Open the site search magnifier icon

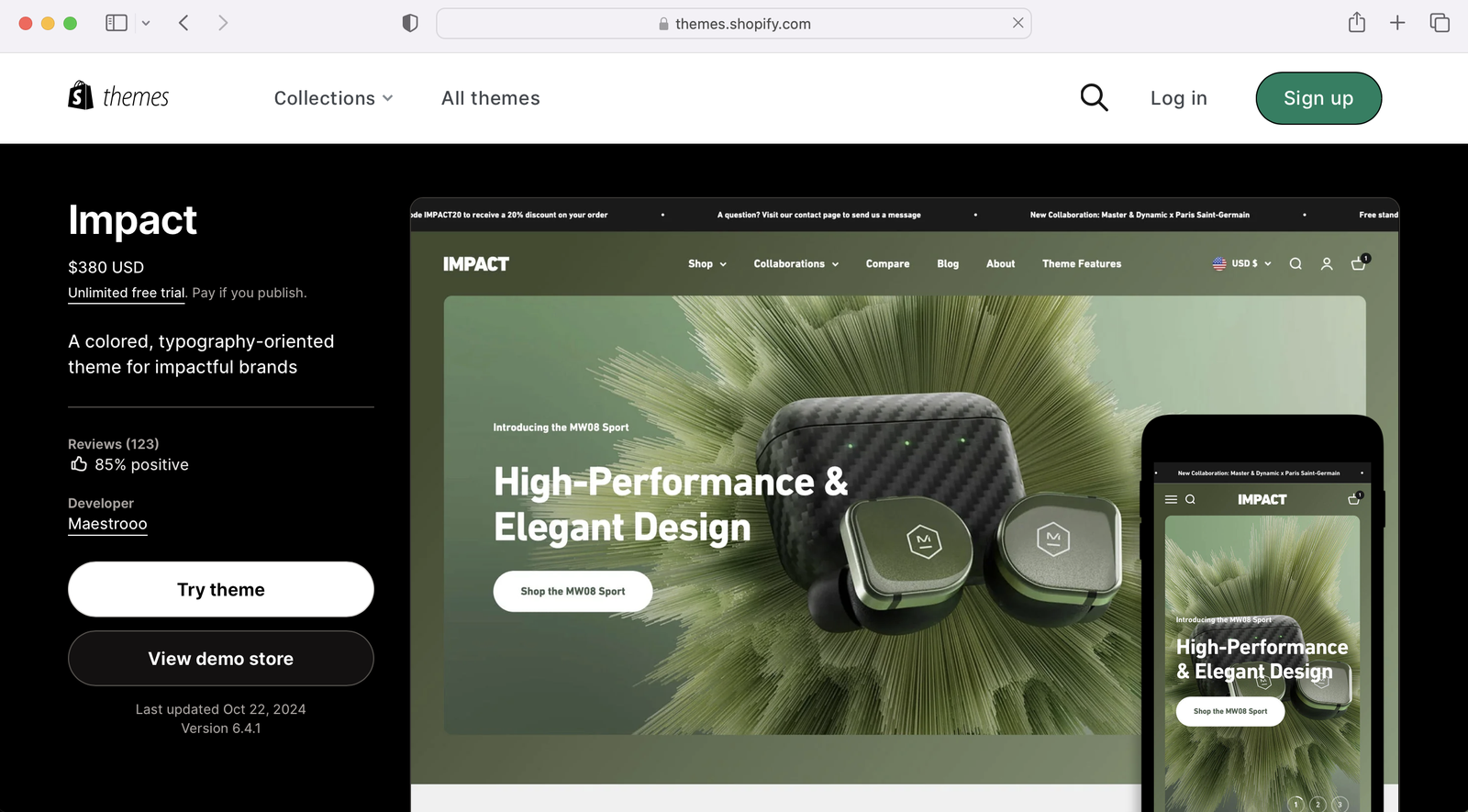(x=1094, y=97)
